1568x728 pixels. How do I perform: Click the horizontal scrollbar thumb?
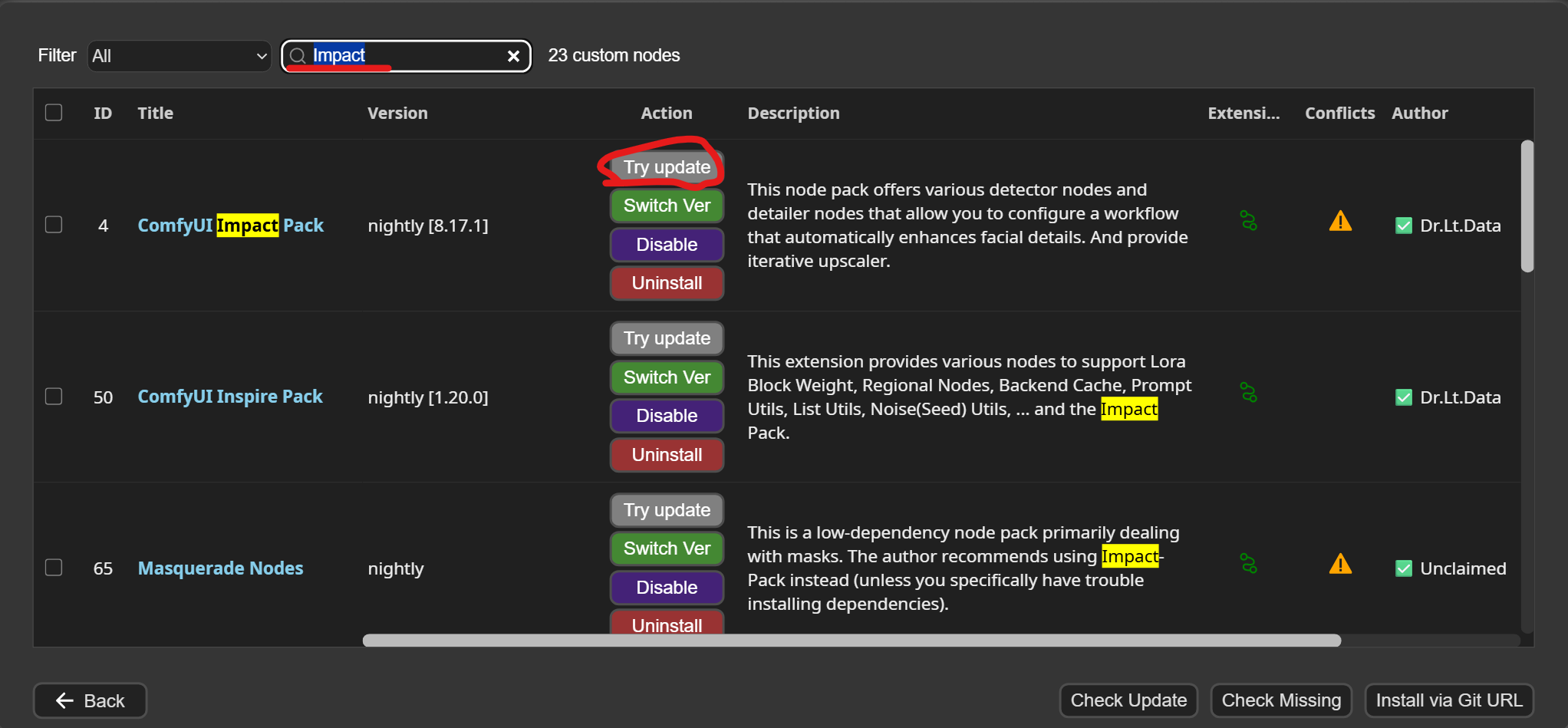pyautogui.click(x=852, y=641)
